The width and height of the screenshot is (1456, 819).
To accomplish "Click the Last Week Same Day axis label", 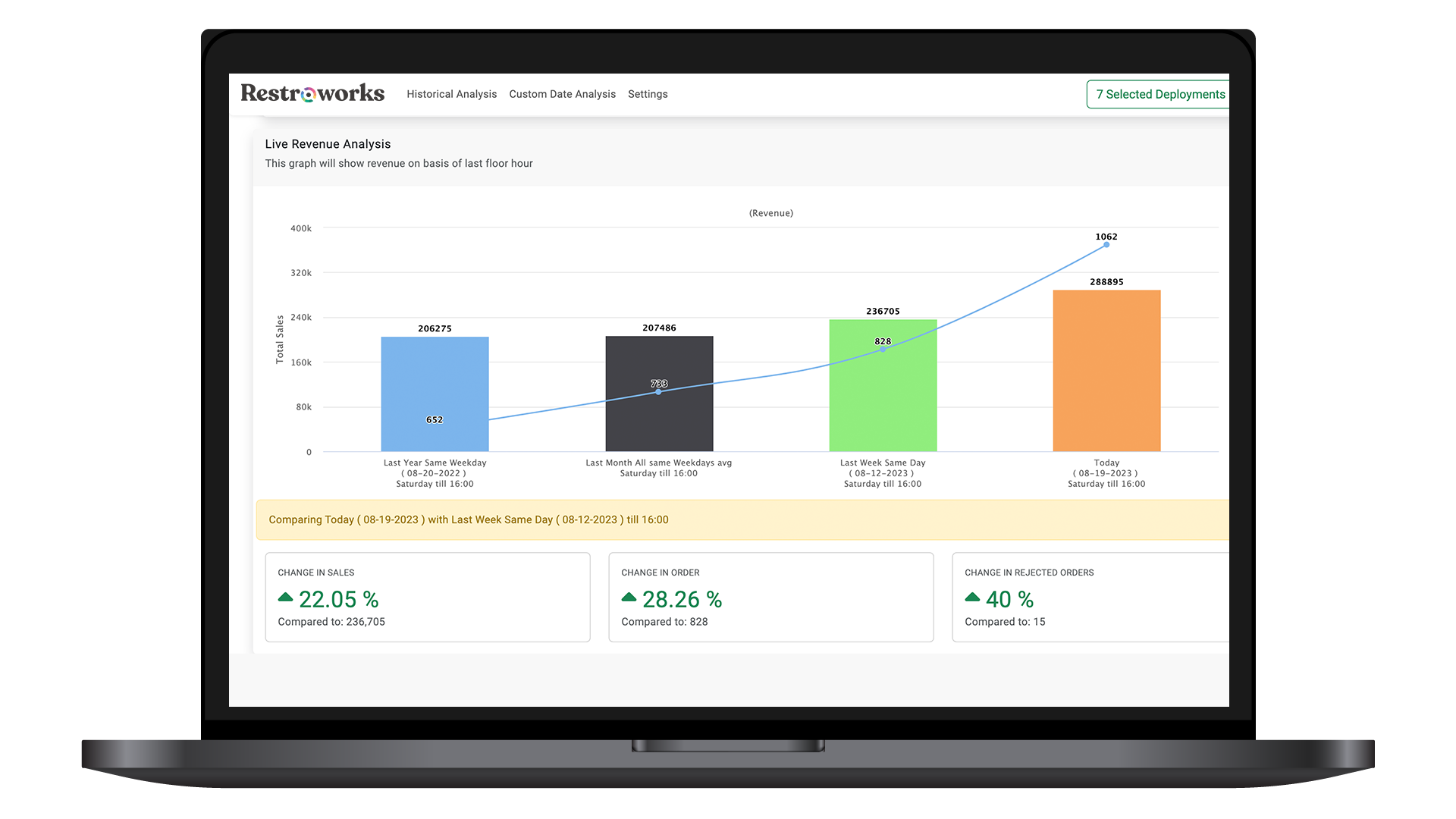I will pyautogui.click(x=883, y=473).
